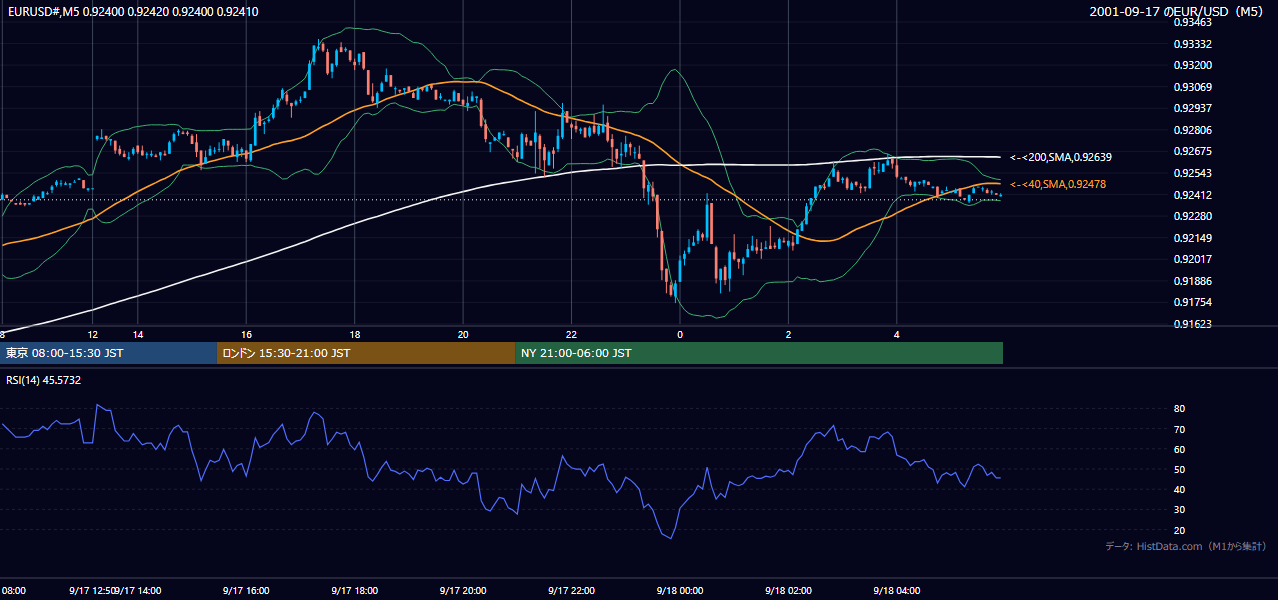This screenshot has height=600, width=1278.
Task: Click RSI scale value 40
Action: 1179,489
